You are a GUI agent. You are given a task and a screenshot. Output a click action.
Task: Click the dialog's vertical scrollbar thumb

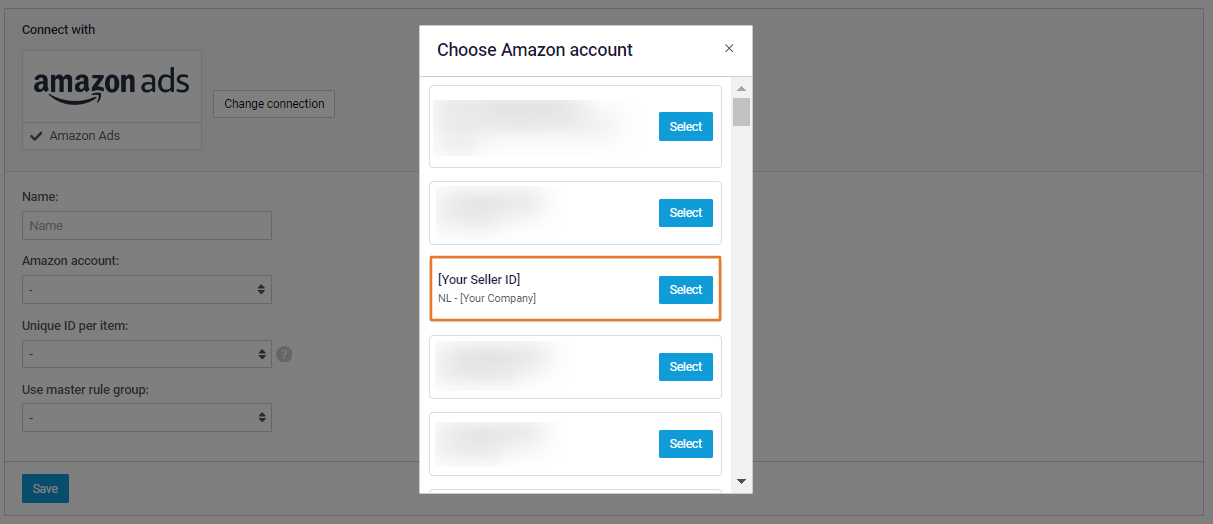coord(741,111)
